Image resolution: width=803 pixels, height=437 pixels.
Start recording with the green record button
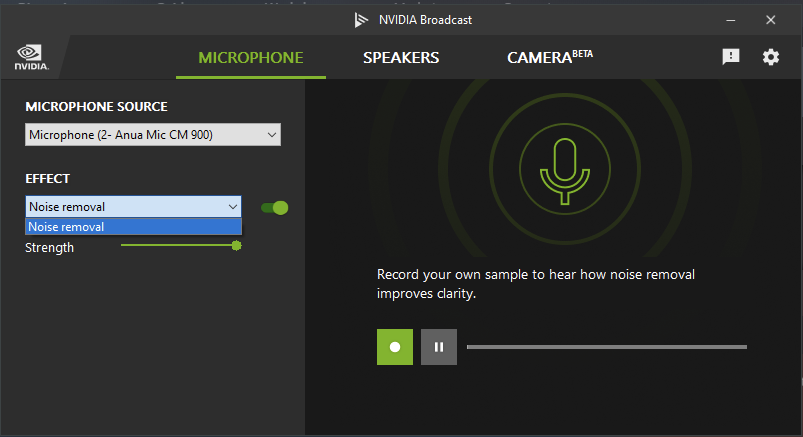pyautogui.click(x=395, y=347)
